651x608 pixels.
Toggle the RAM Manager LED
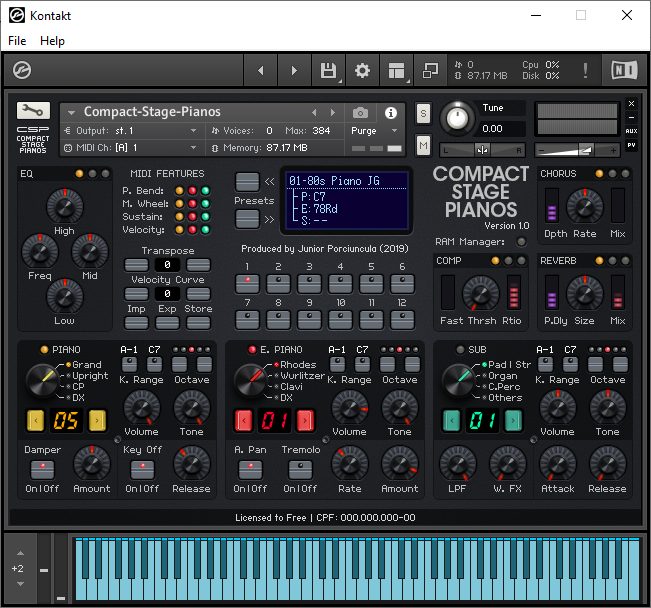521,241
